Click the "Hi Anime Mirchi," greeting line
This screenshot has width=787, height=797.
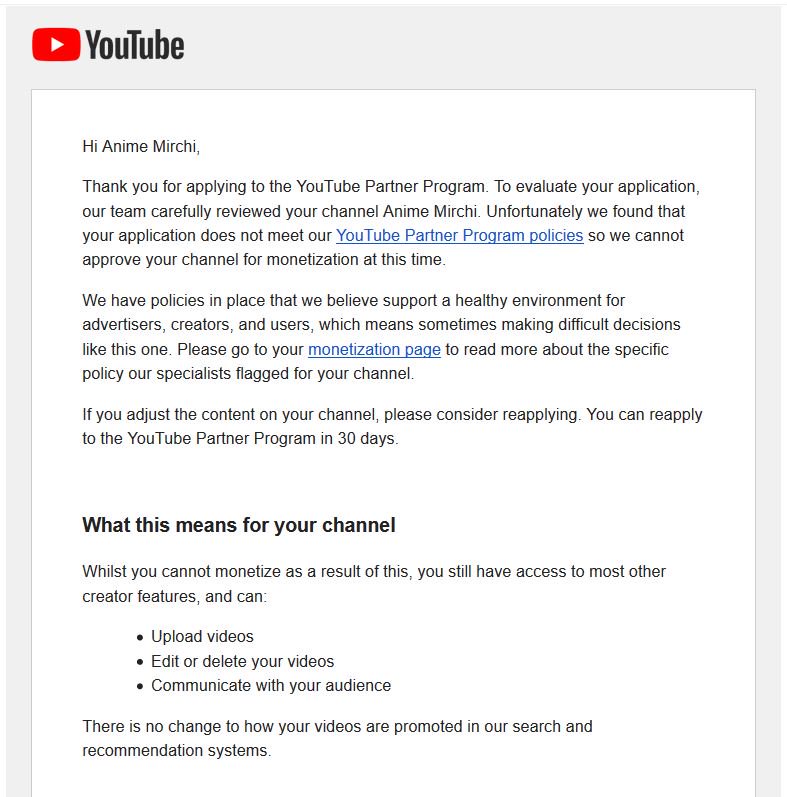tap(141, 146)
